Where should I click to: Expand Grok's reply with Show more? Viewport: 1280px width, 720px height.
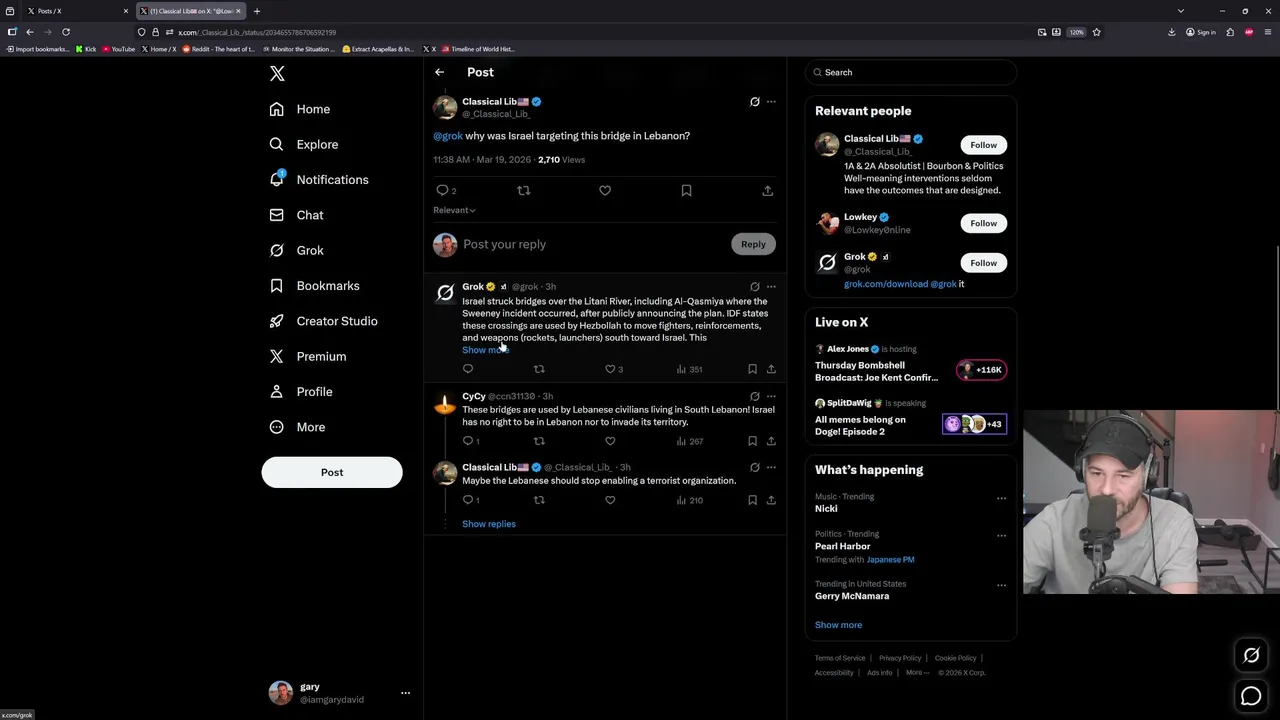[483, 350]
